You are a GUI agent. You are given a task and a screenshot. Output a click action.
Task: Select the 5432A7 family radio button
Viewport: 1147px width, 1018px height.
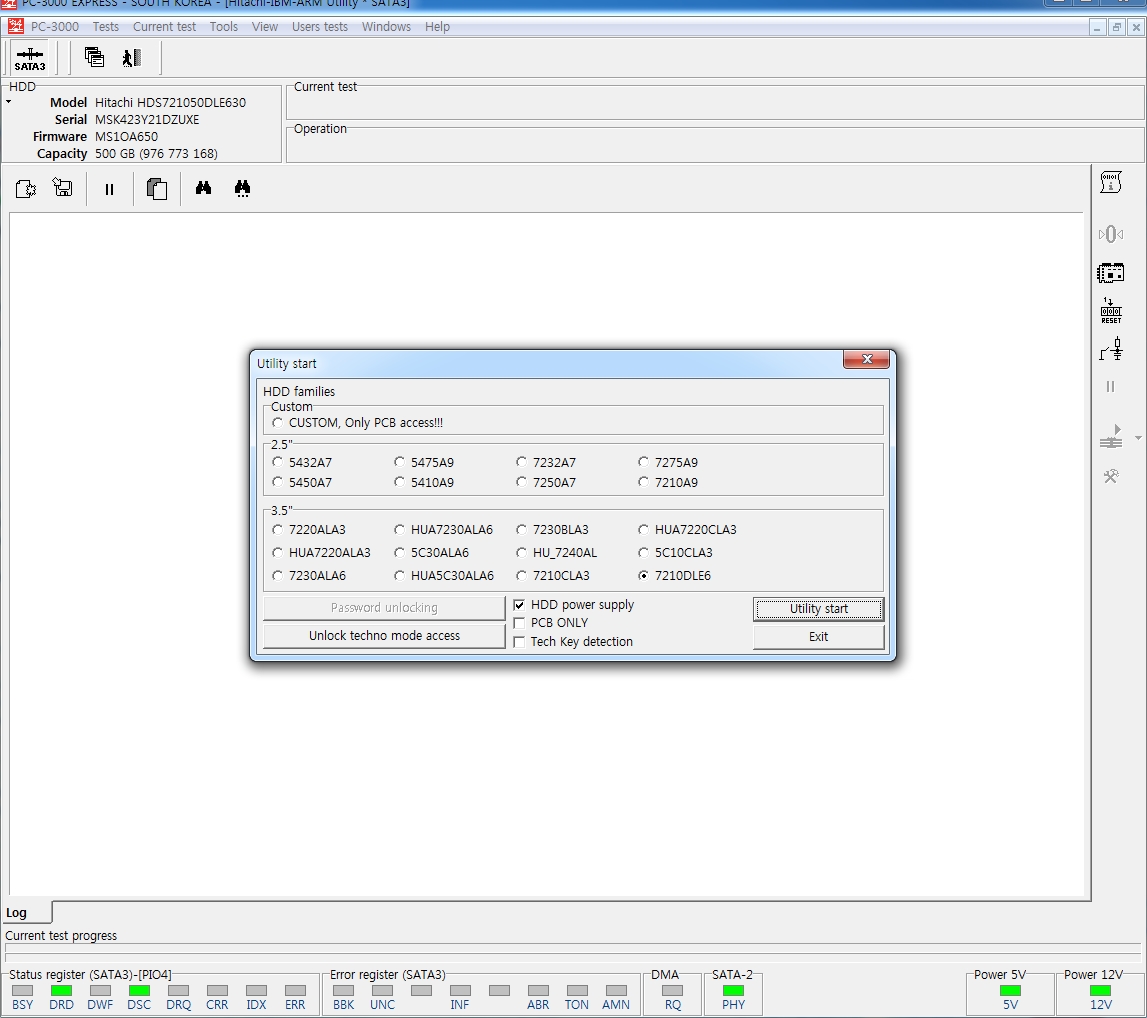tap(277, 462)
